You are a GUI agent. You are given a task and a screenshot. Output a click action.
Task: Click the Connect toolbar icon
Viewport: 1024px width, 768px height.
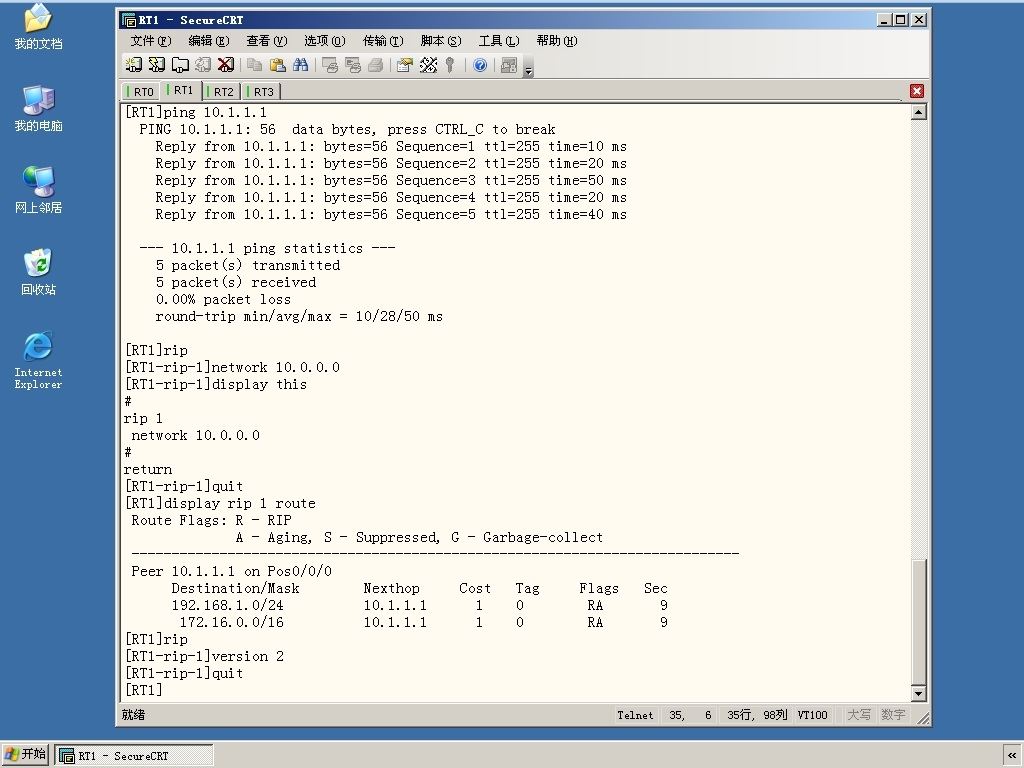[x=133, y=65]
